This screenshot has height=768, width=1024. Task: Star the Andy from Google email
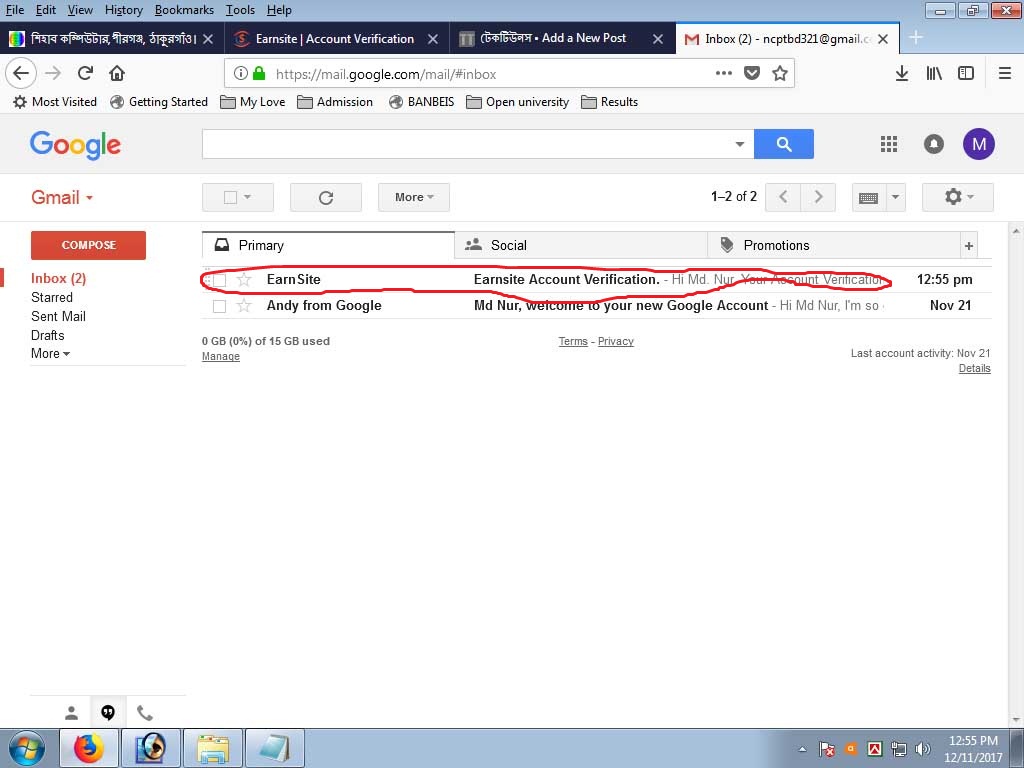[x=244, y=305]
